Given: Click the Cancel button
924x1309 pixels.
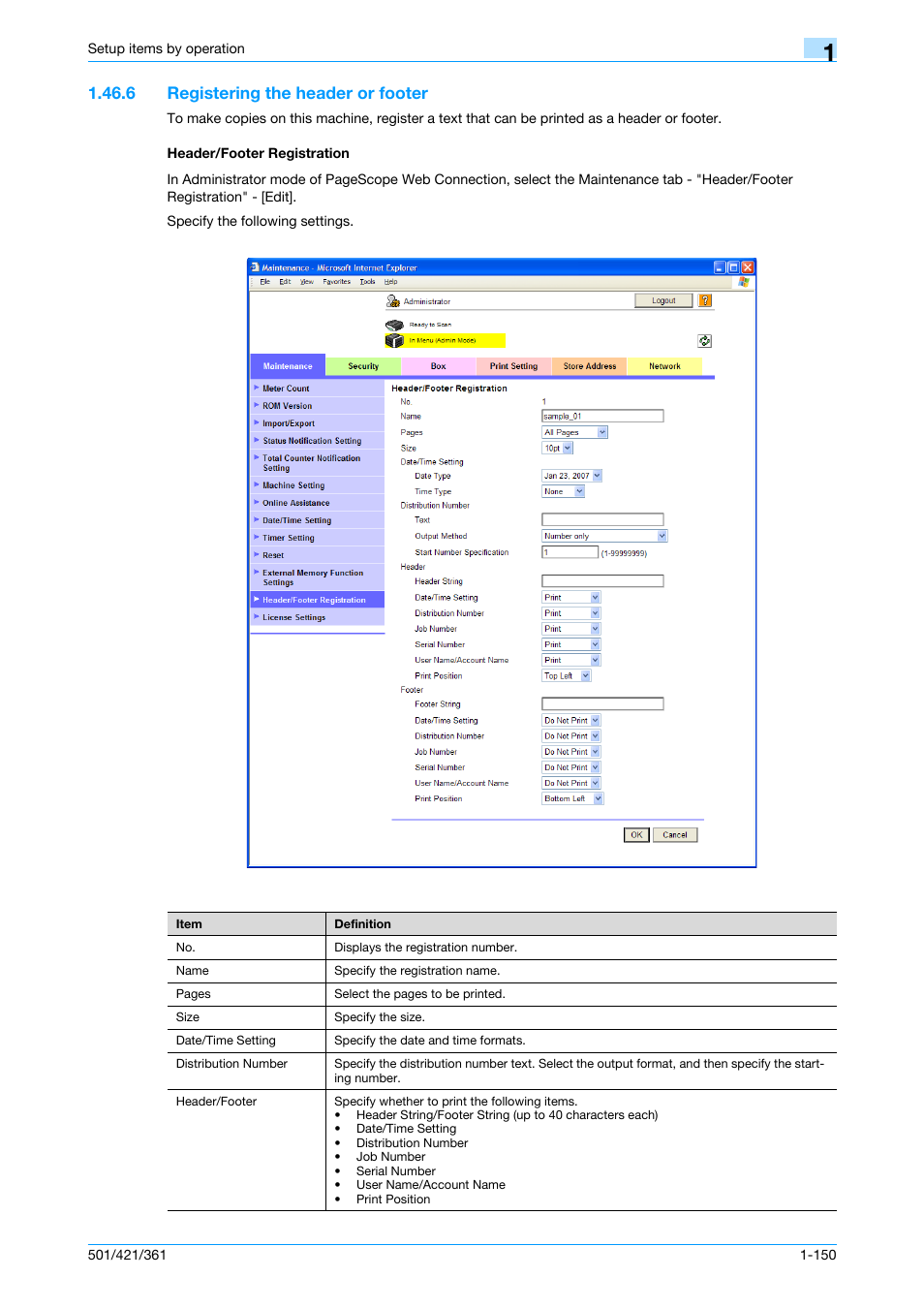Looking at the screenshot, I should 675,834.
